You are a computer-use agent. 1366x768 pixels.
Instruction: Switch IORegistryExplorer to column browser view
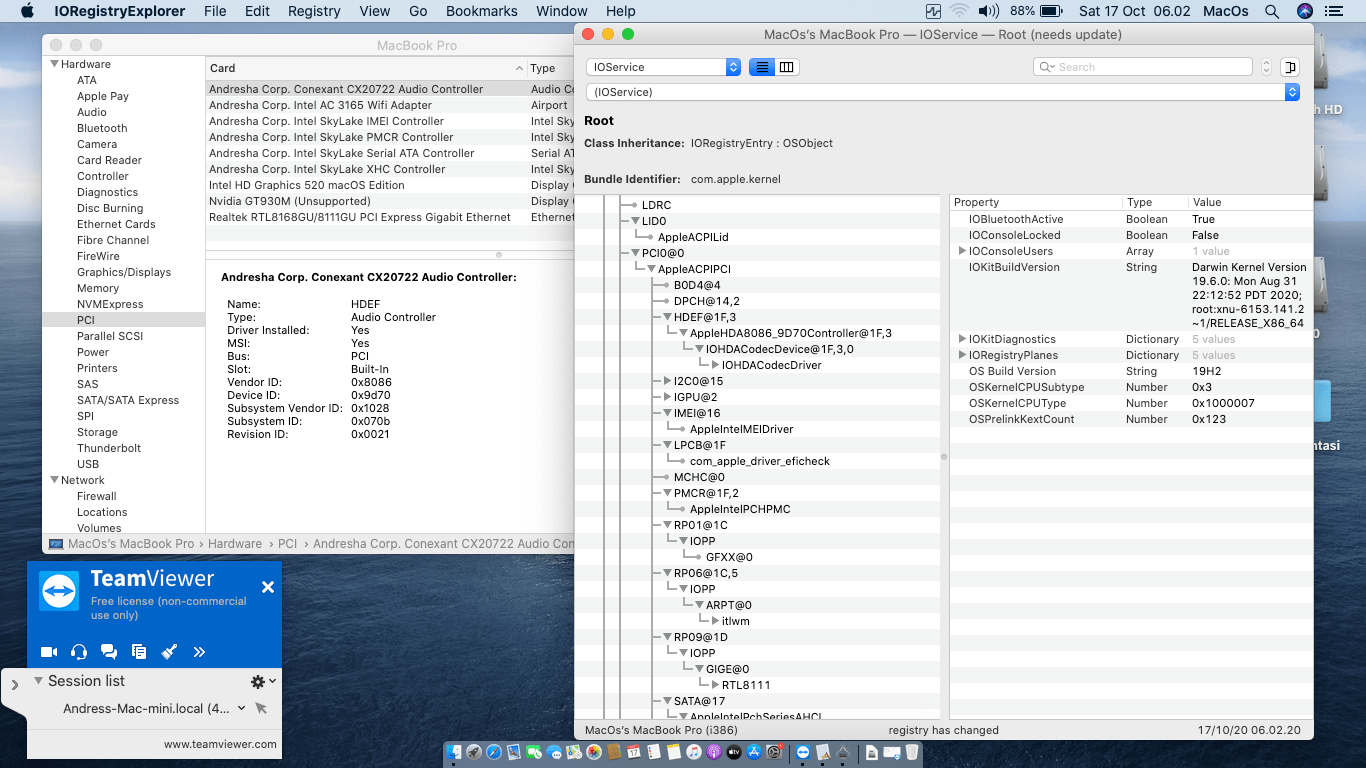coord(787,67)
